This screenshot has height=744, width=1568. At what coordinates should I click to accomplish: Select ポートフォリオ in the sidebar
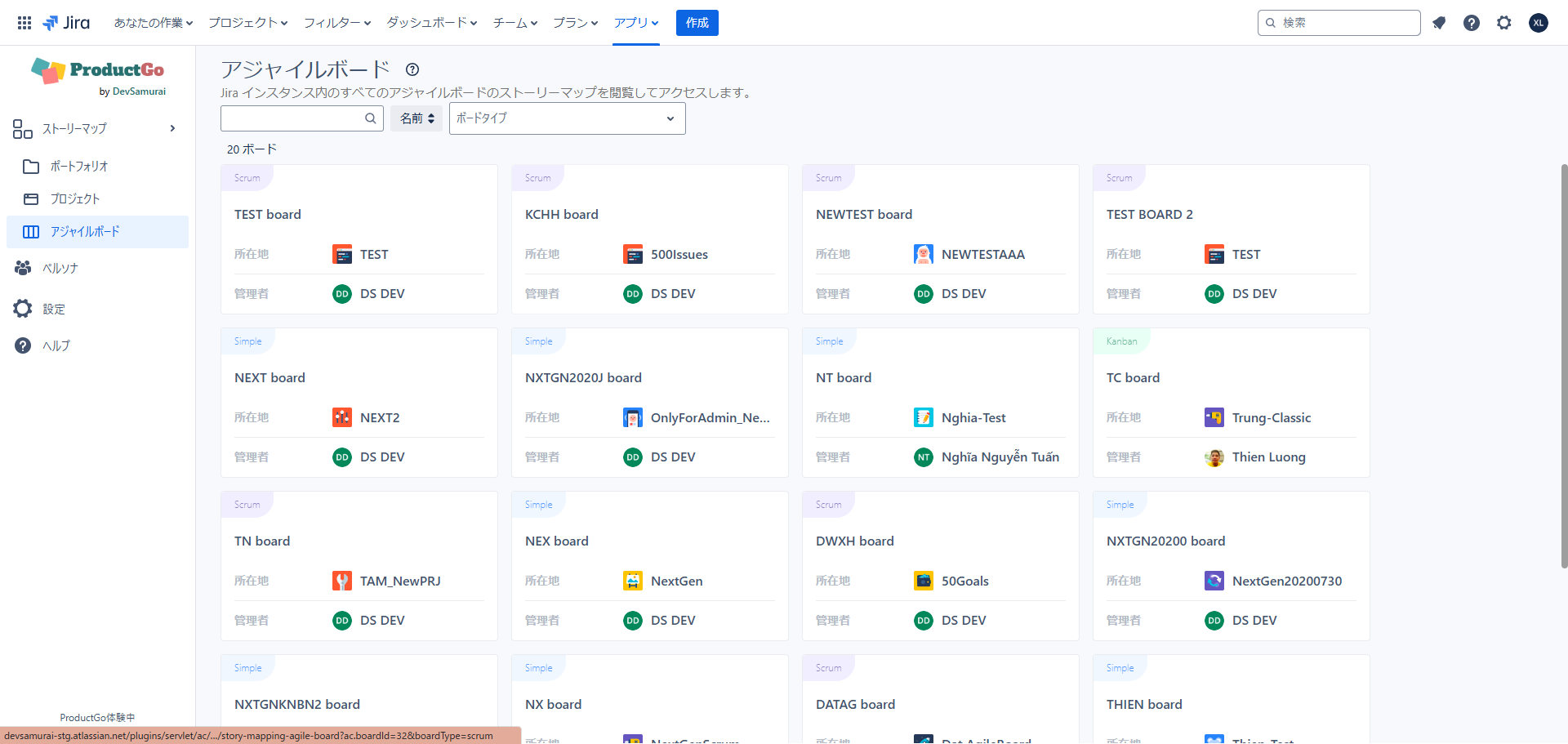[x=78, y=167]
